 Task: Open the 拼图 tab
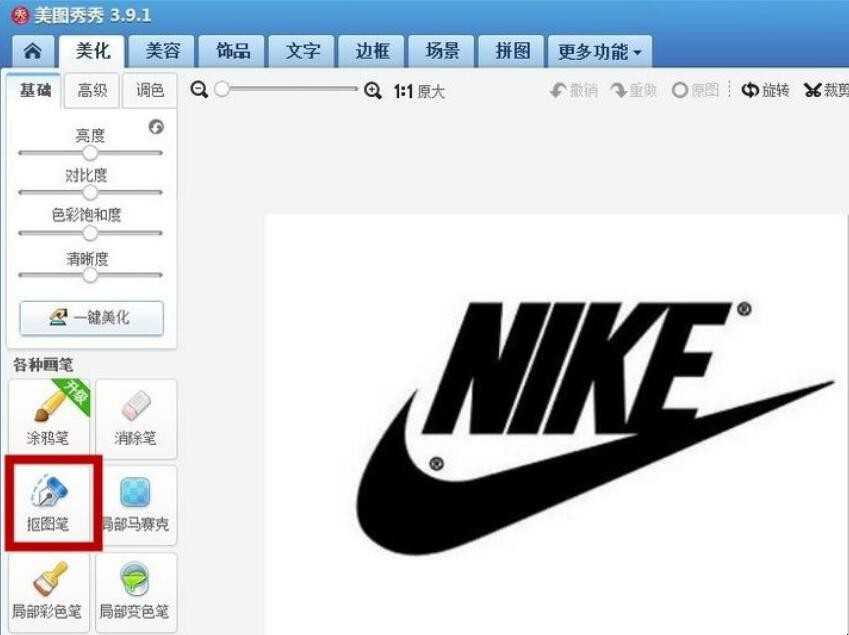pos(512,51)
